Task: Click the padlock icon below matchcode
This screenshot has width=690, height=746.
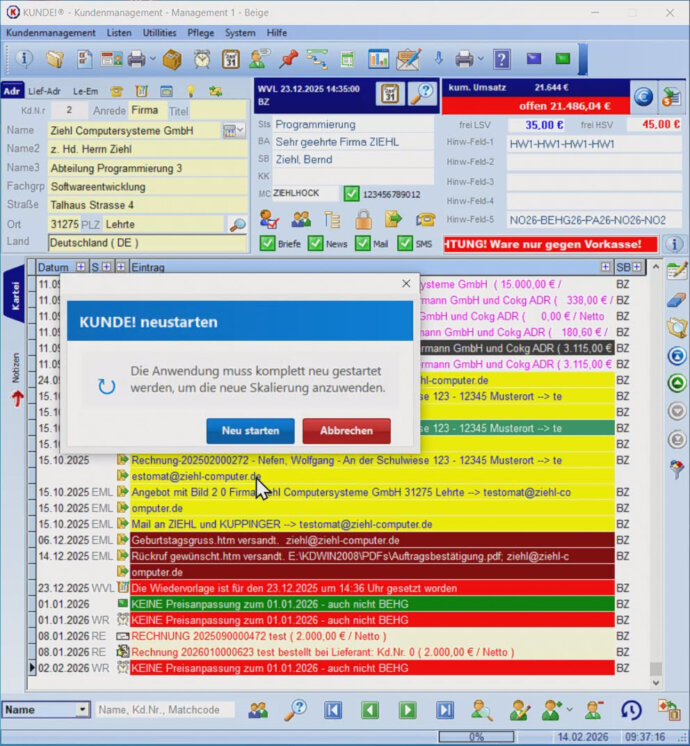Action: pyautogui.click(x=362, y=219)
